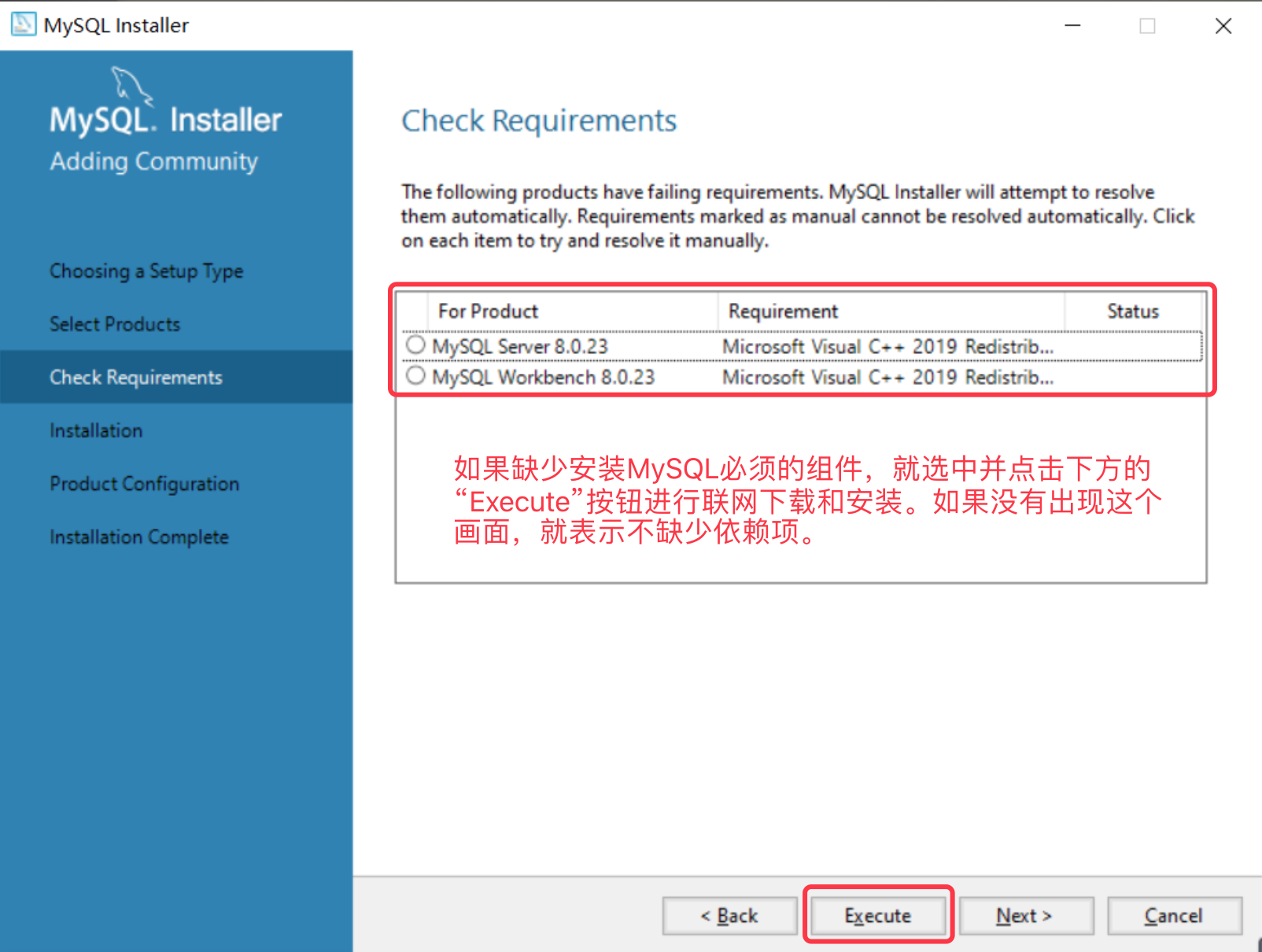Jump to the Installation step
1262x952 pixels.
(96, 431)
